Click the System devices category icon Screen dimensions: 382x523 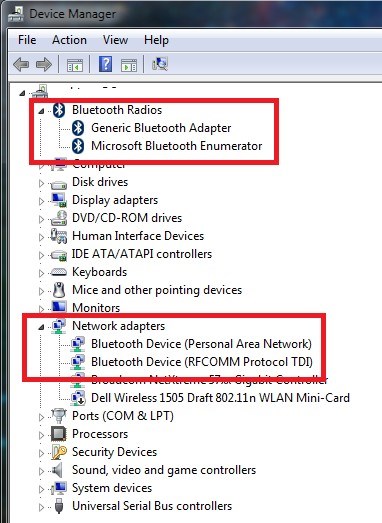point(59,488)
